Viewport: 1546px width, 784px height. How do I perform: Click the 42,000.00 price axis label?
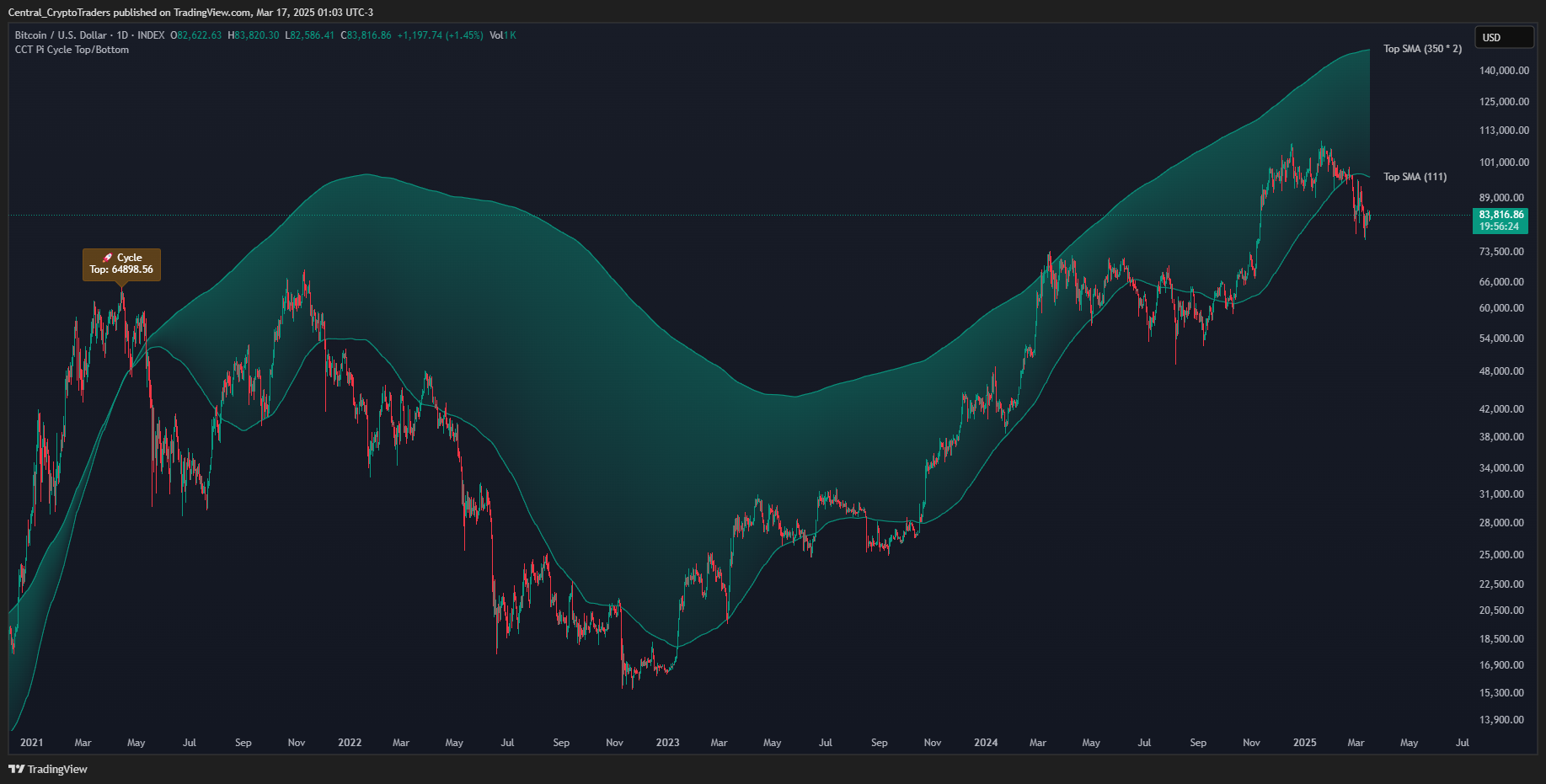pos(1501,409)
